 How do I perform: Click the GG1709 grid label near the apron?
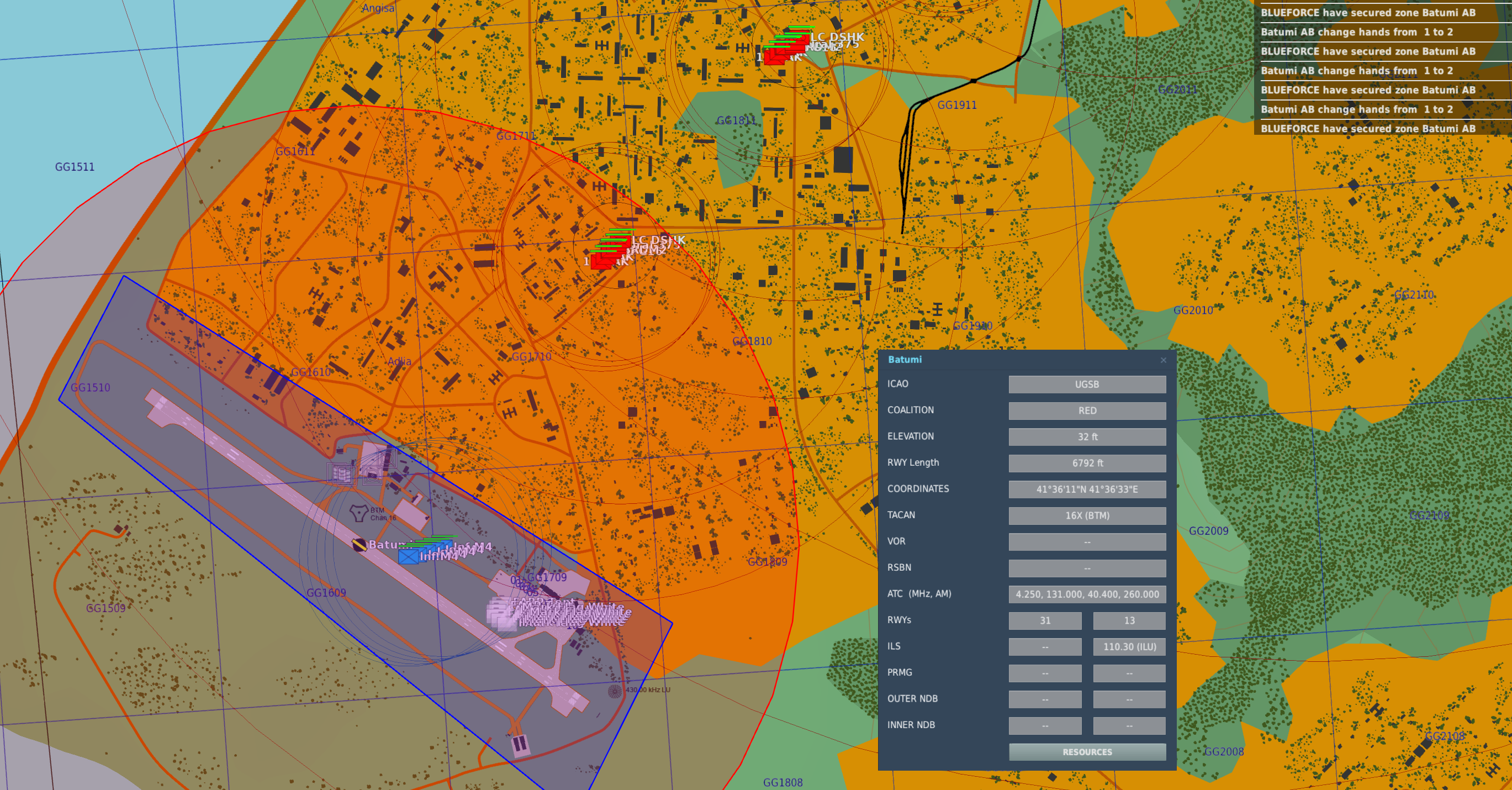(547, 577)
